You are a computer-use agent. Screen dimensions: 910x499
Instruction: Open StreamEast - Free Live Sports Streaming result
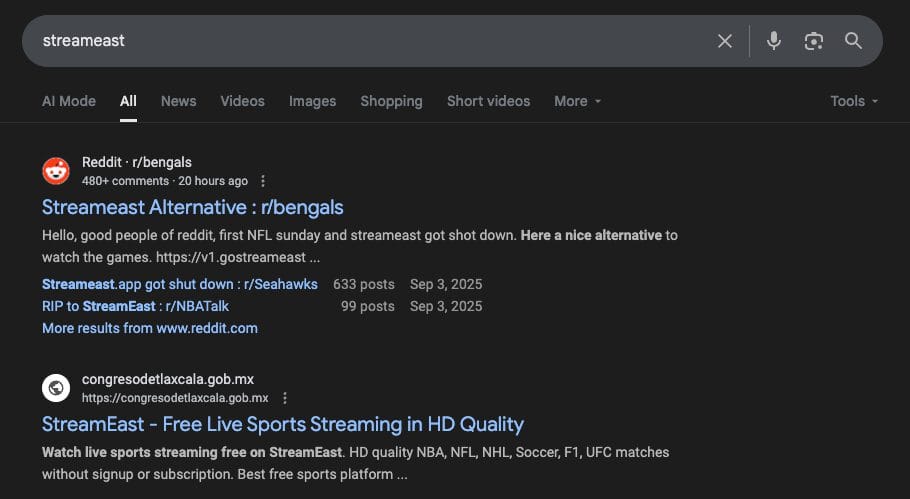pos(283,424)
